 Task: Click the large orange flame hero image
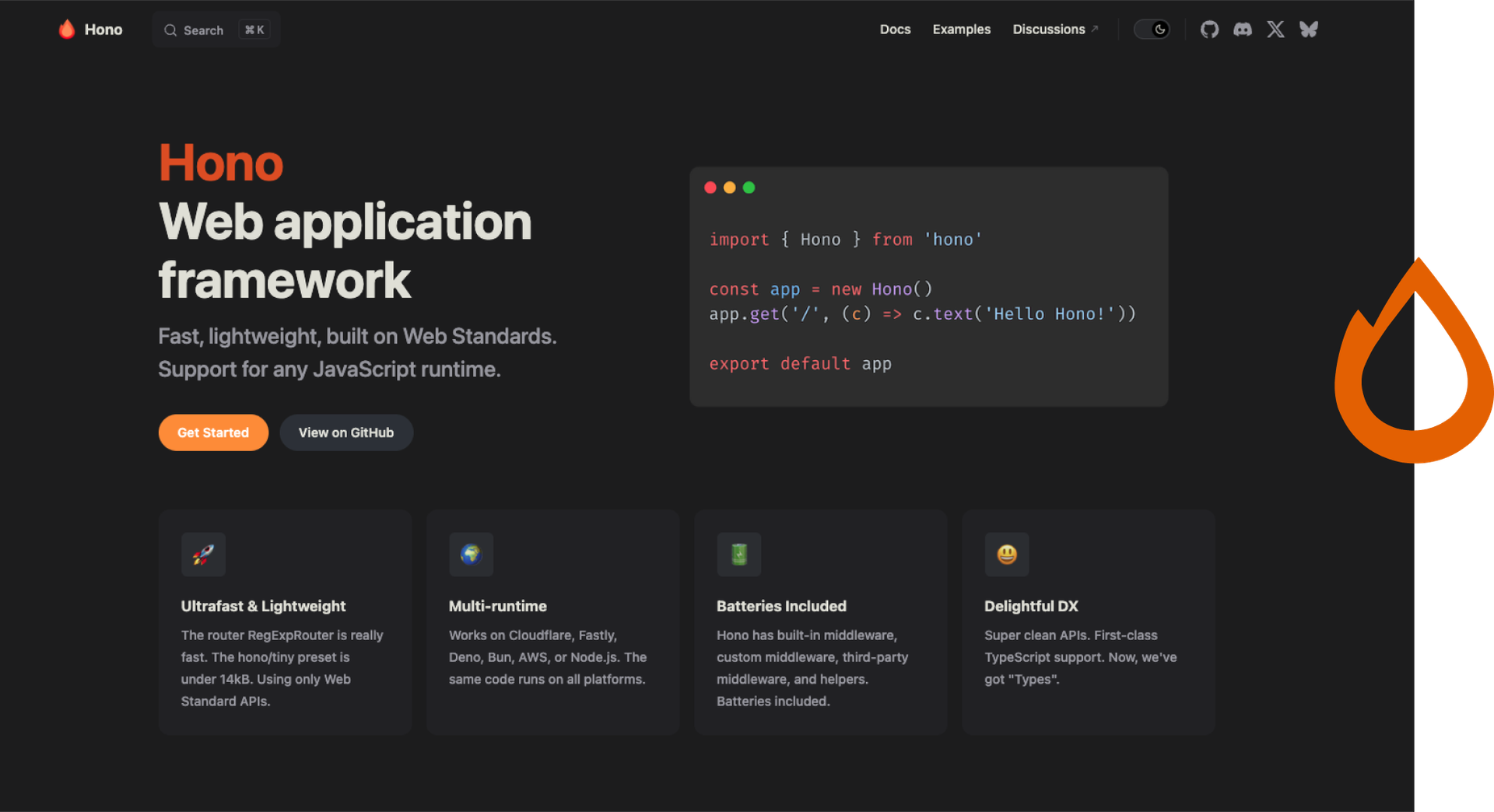coord(1414,361)
